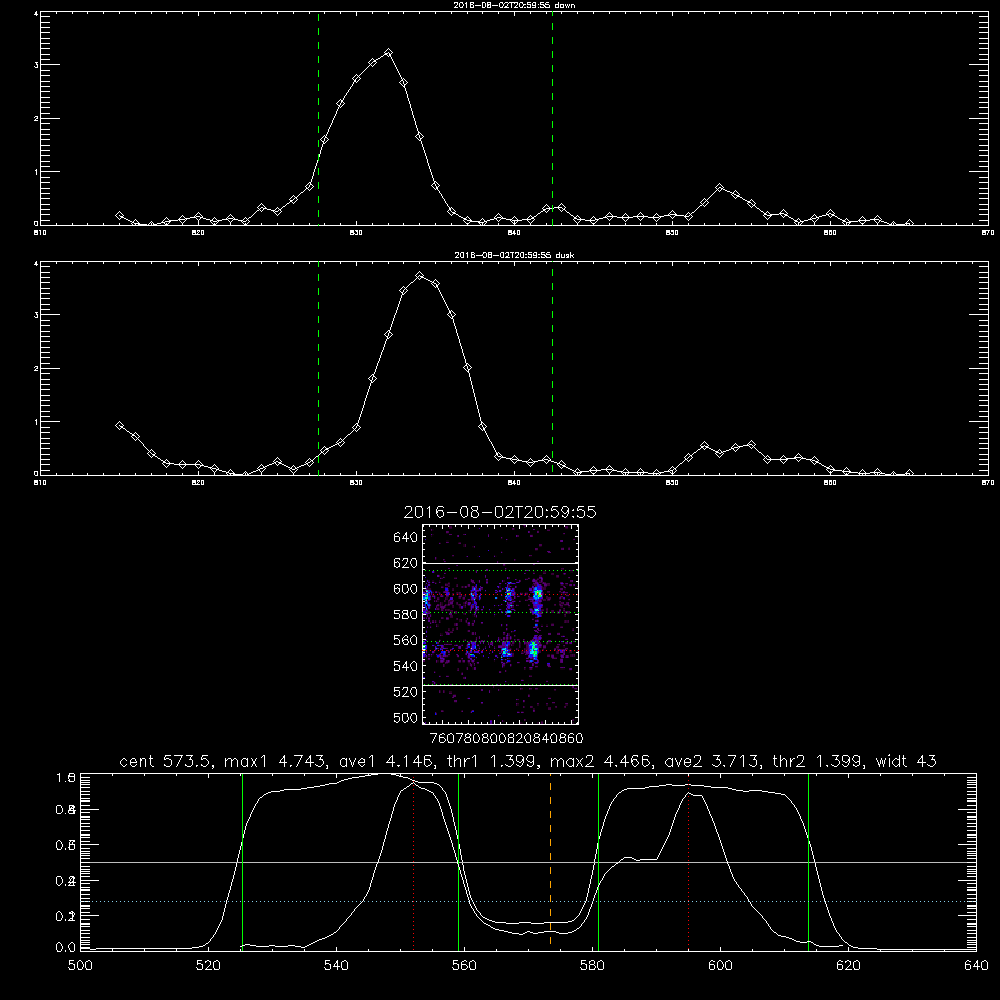1000x1000 pixels.
Task: Click the 'widt 43' value
Action: [x=906, y=761]
